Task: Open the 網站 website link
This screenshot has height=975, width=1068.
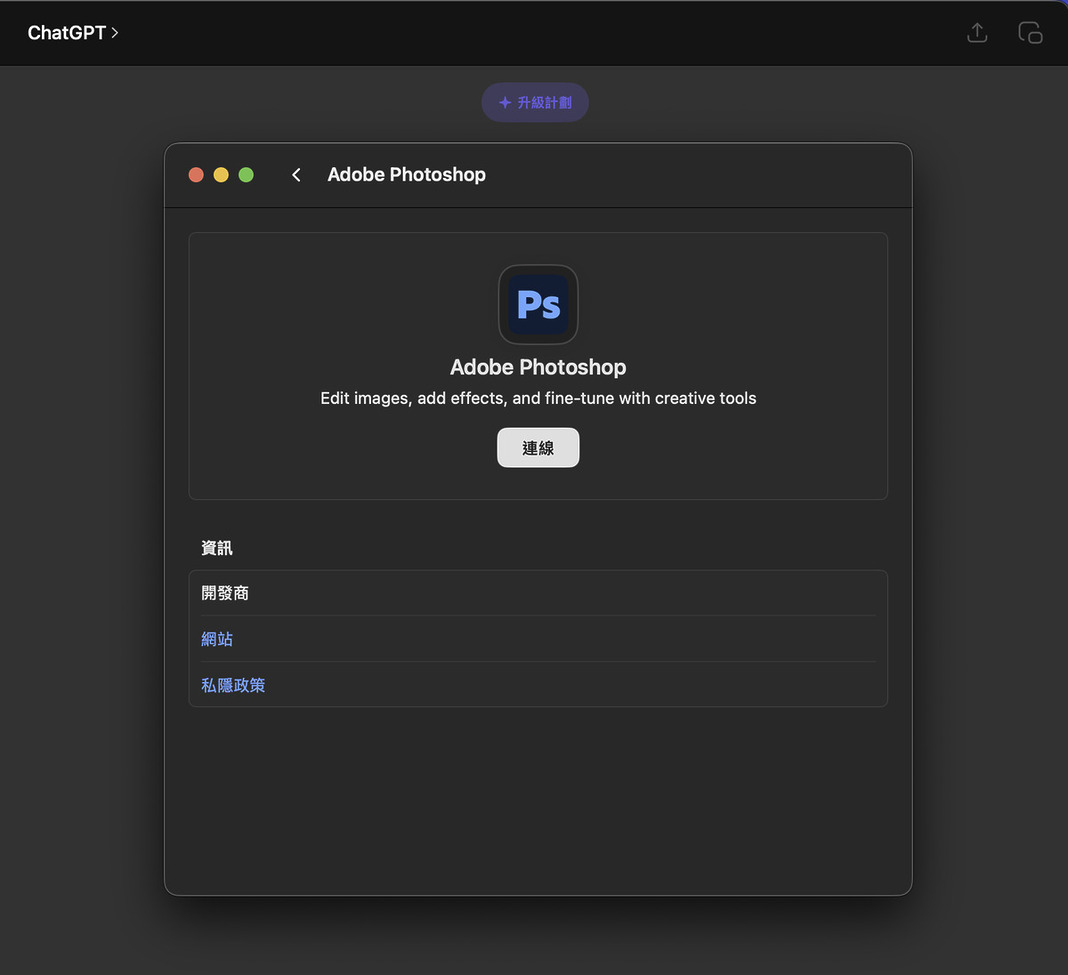Action: (x=217, y=638)
